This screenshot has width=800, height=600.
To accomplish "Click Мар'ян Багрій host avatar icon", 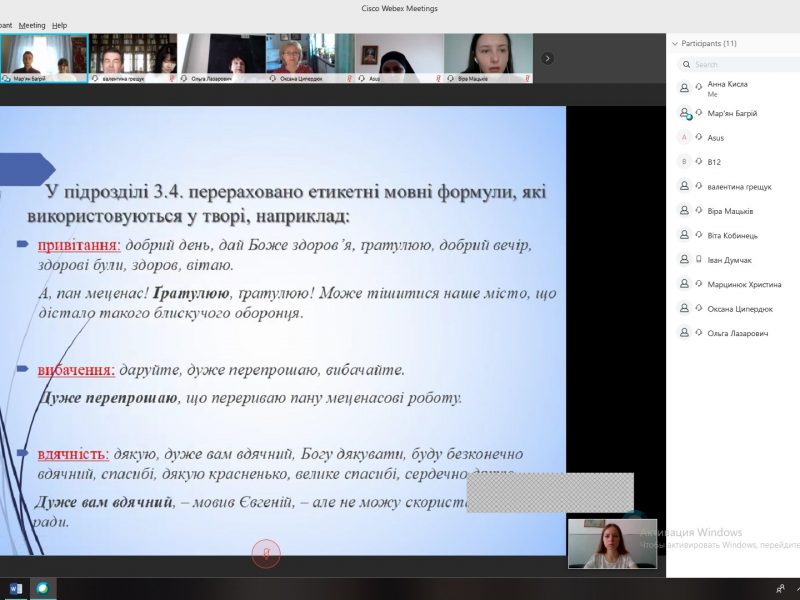I will tap(684, 113).
